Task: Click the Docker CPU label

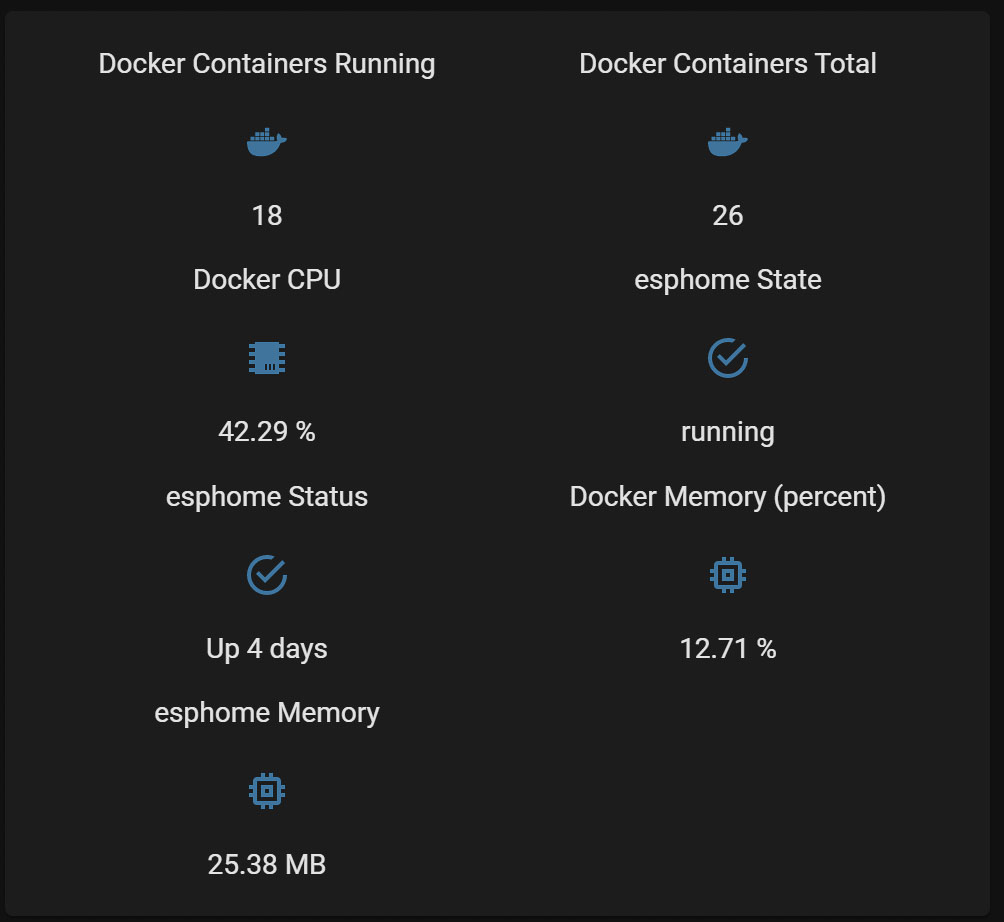Action: click(x=267, y=280)
